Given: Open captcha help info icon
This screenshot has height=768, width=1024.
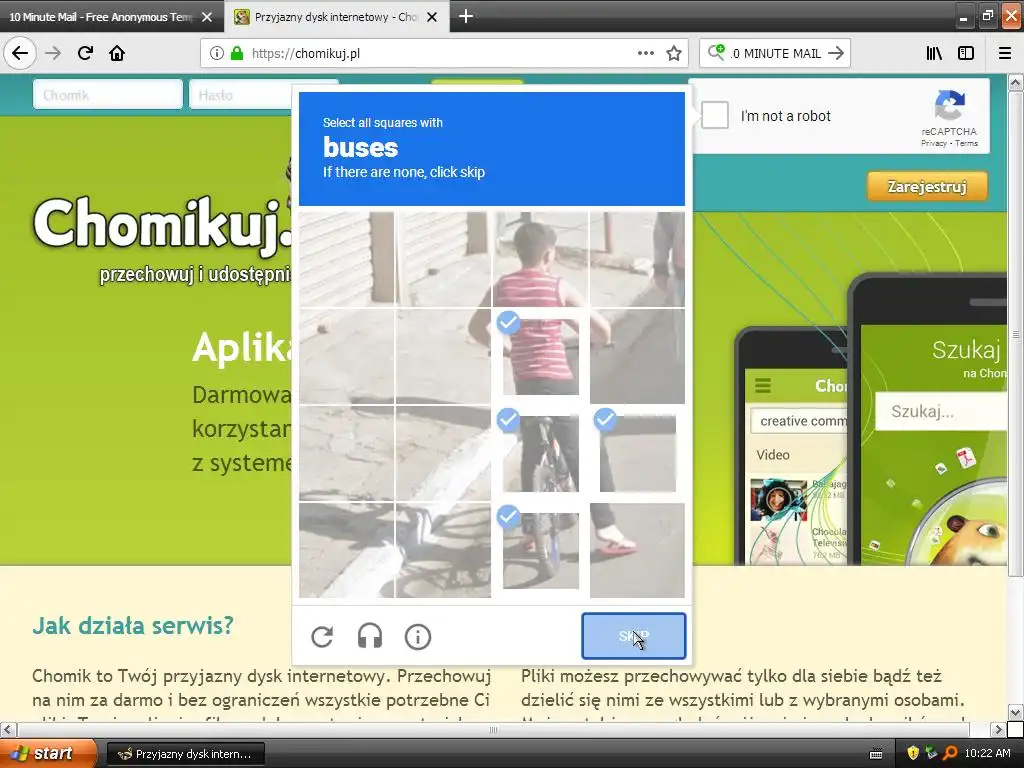Looking at the screenshot, I should [x=418, y=636].
